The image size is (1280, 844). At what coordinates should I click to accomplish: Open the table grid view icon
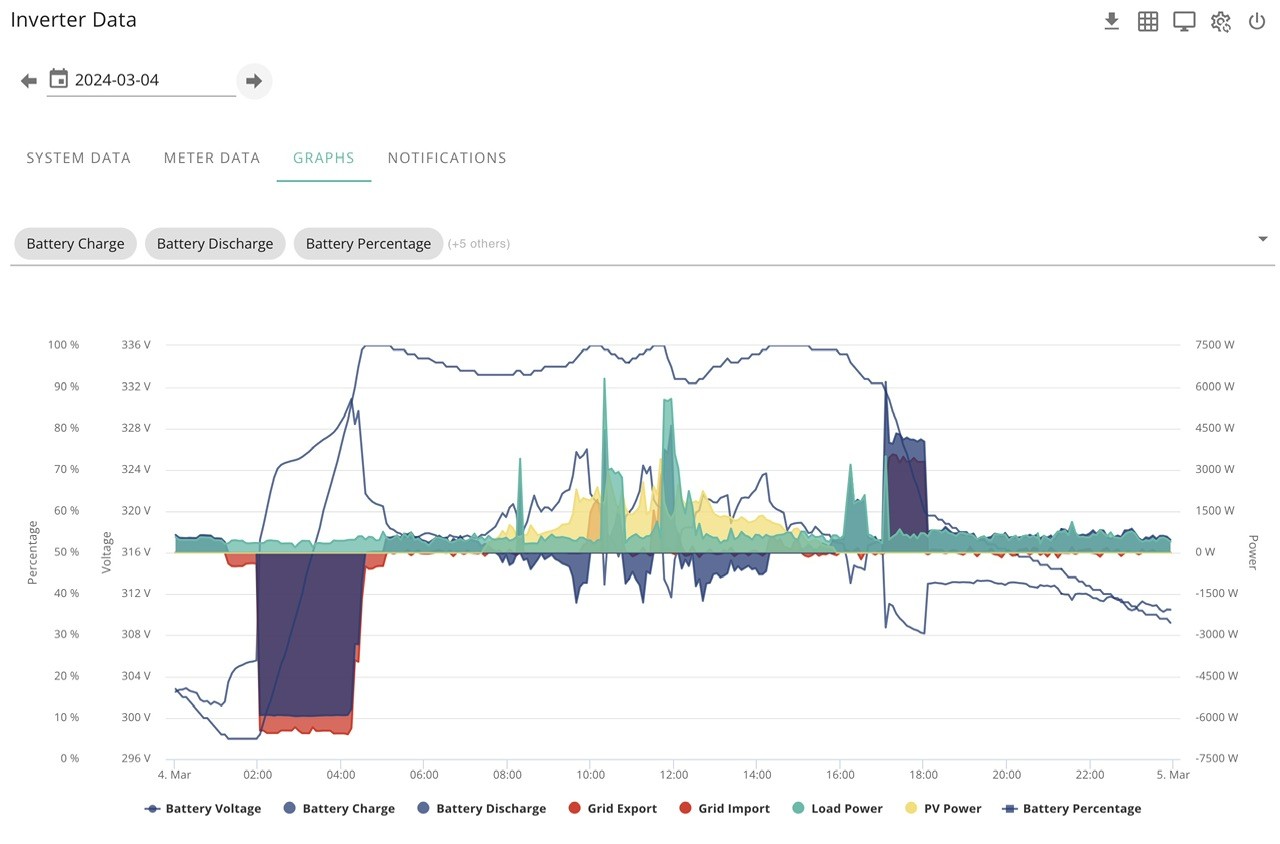(1148, 21)
